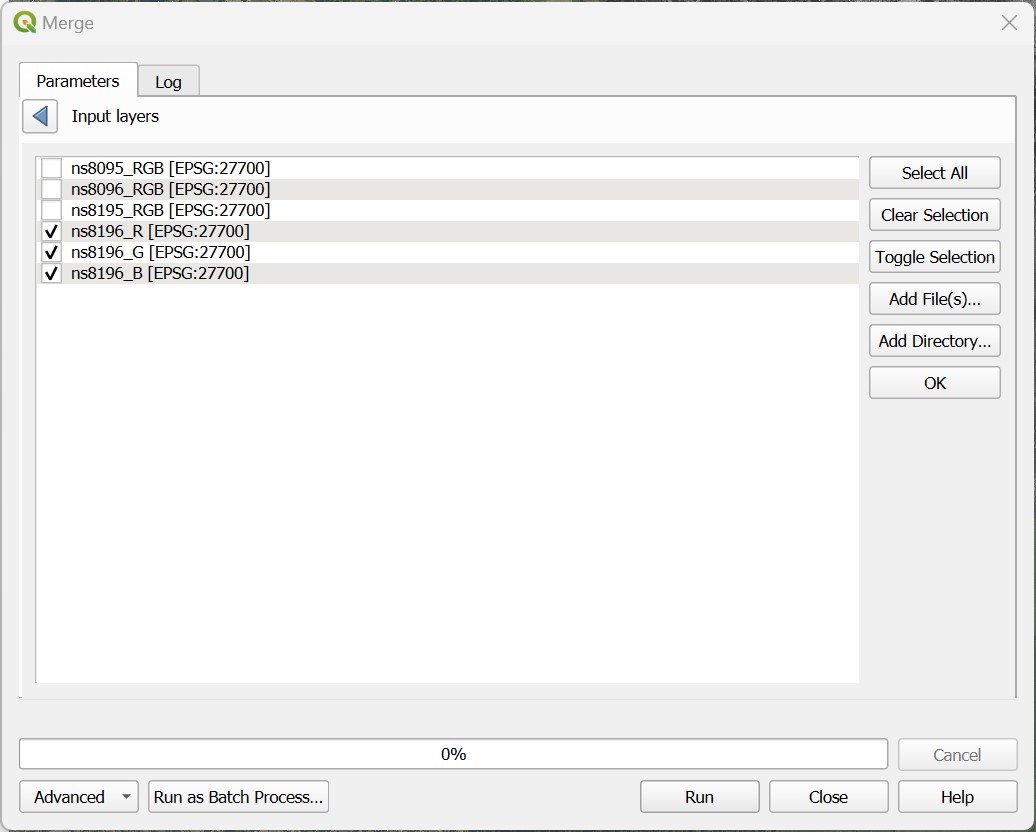Viewport: 1036px width, 832px height.
Task: Select the ns8196_R [EPSG:27700] row text
Action: click(160, 231)
